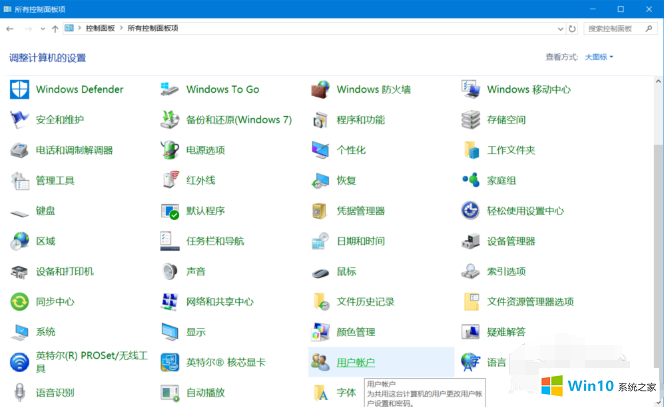The height and width of the screenshot is (407, 664).
Task: Click the 电话和调制解调器 icon
Action: tap(19, 150)
